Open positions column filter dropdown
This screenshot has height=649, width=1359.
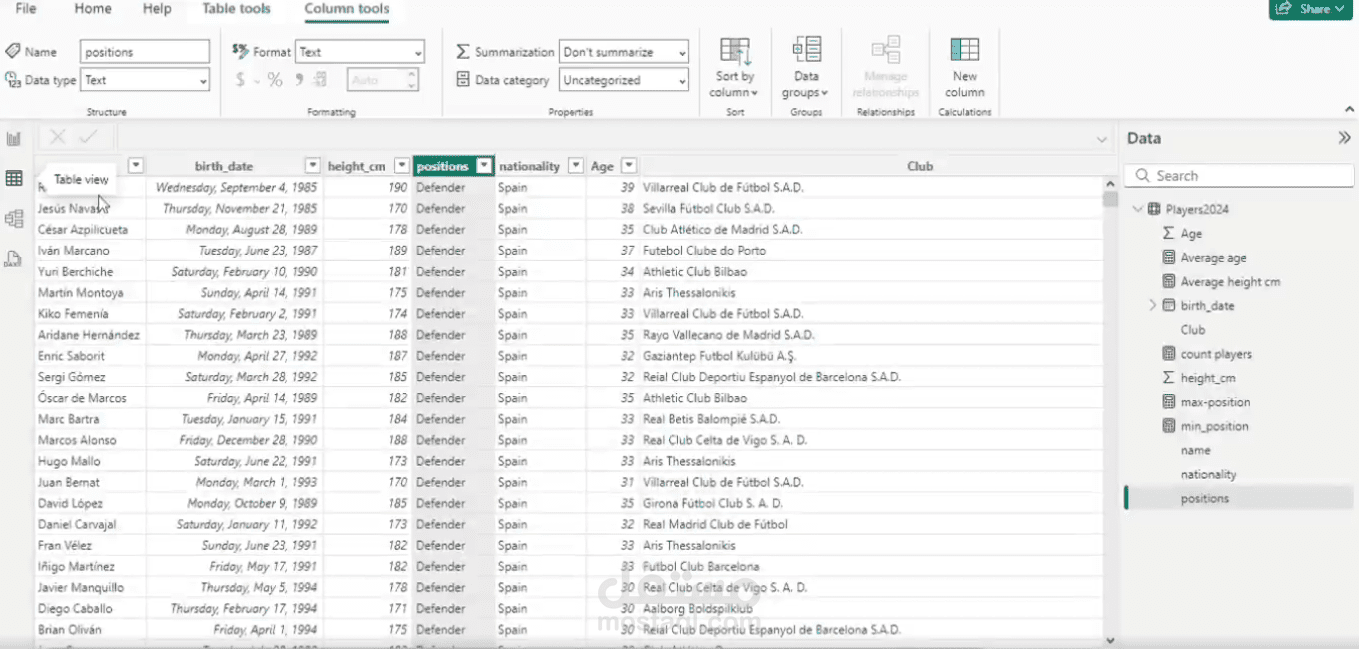[485, 166]
